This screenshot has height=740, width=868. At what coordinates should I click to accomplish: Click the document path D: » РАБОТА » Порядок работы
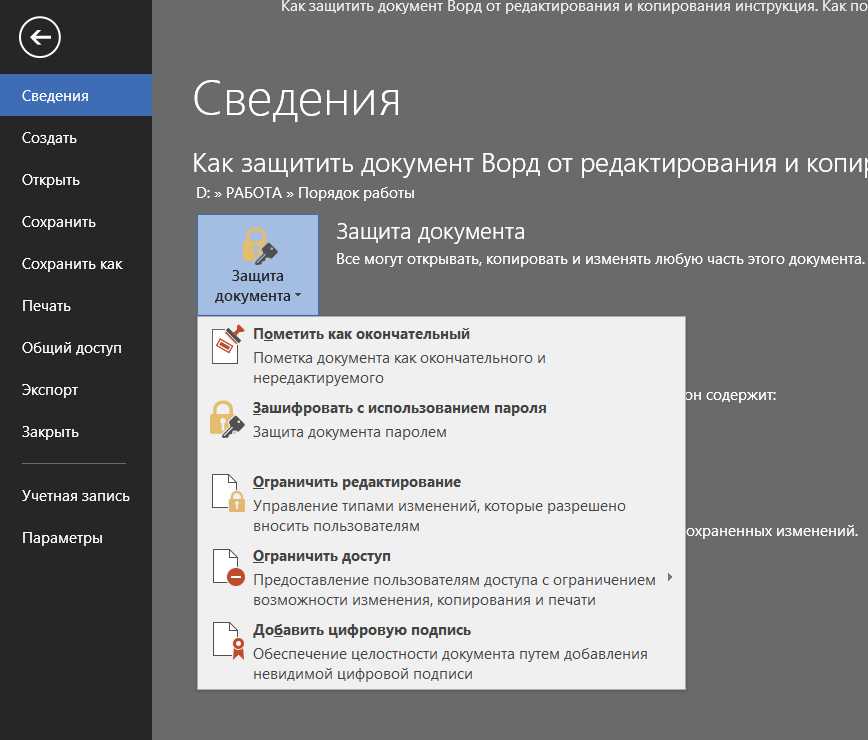(x=305, y=193)
